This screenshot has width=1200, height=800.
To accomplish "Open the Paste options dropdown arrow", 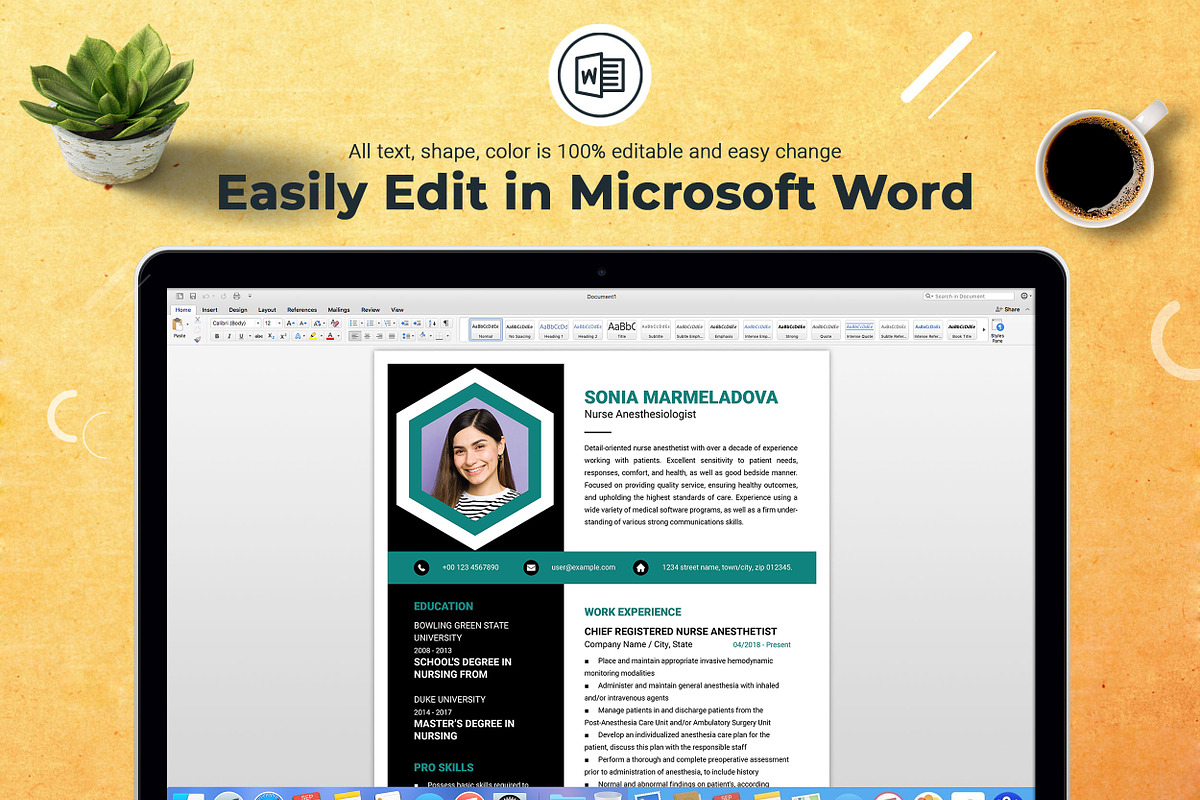I will click(187, 324).
